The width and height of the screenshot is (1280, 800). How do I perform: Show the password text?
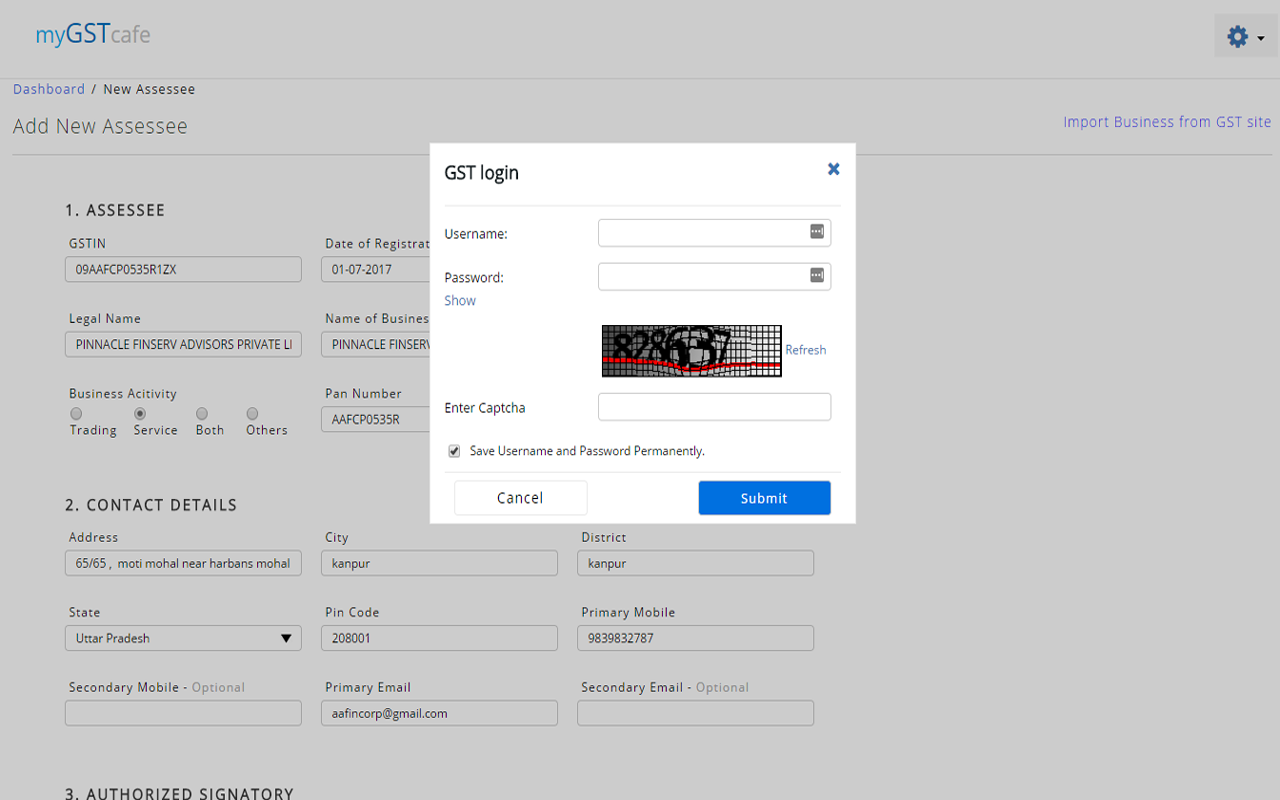coord(460,300)
